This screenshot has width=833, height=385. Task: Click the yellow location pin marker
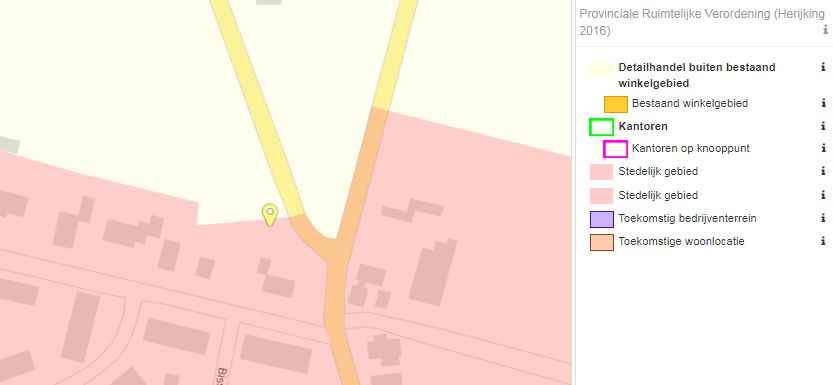pos(270,215)
